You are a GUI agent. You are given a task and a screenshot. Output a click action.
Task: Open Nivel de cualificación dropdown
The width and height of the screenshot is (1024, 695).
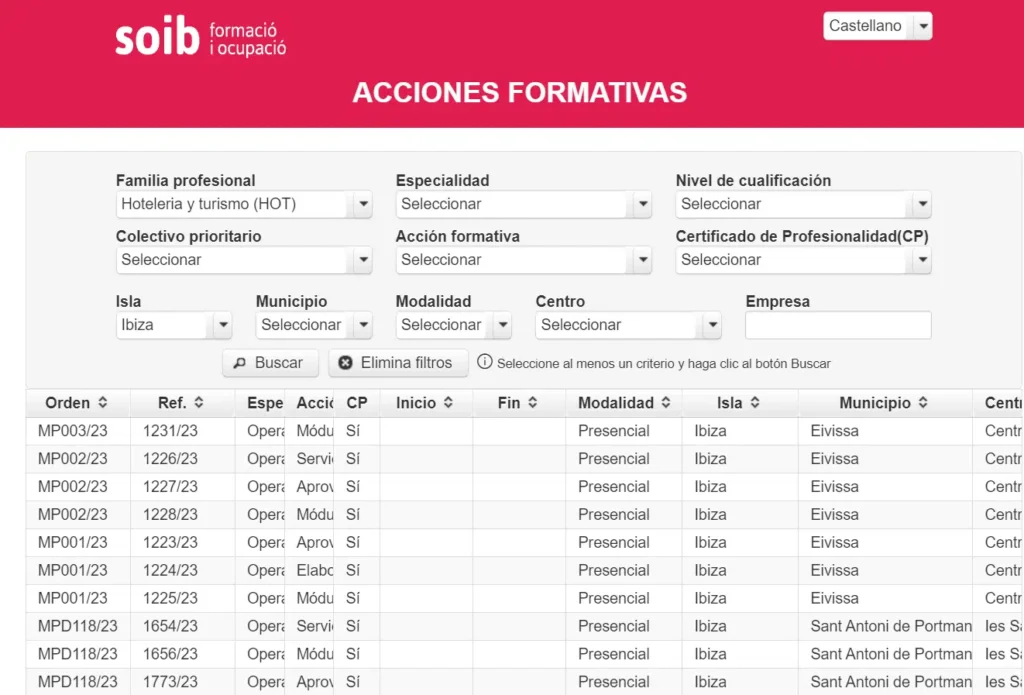point(921,204)
